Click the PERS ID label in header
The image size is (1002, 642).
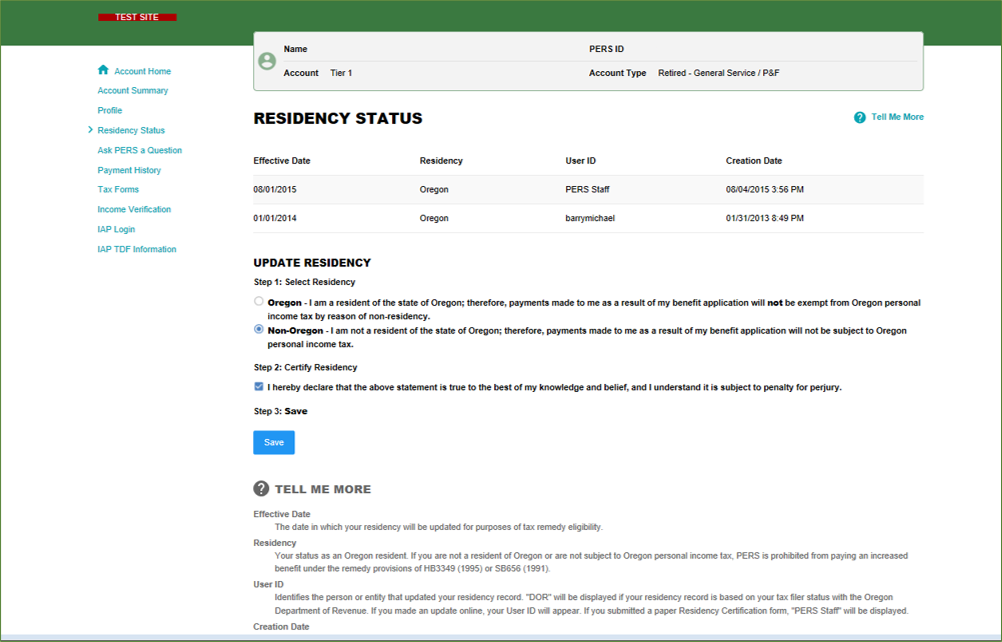[606, 49]
